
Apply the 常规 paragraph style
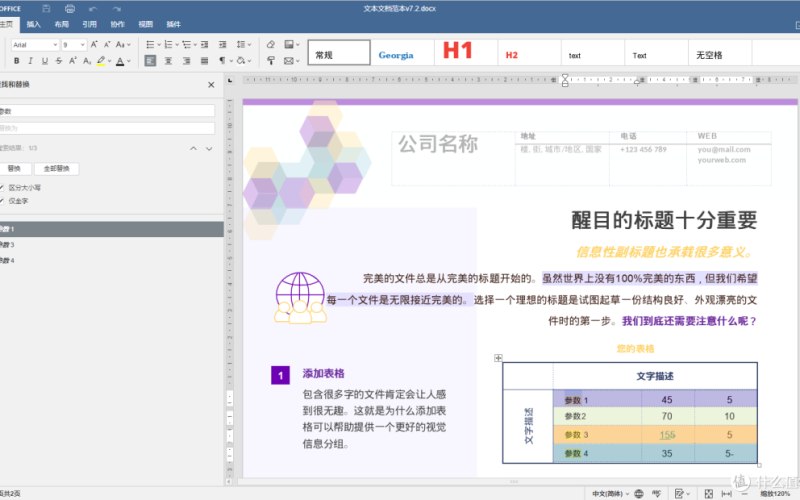(339, 53)
